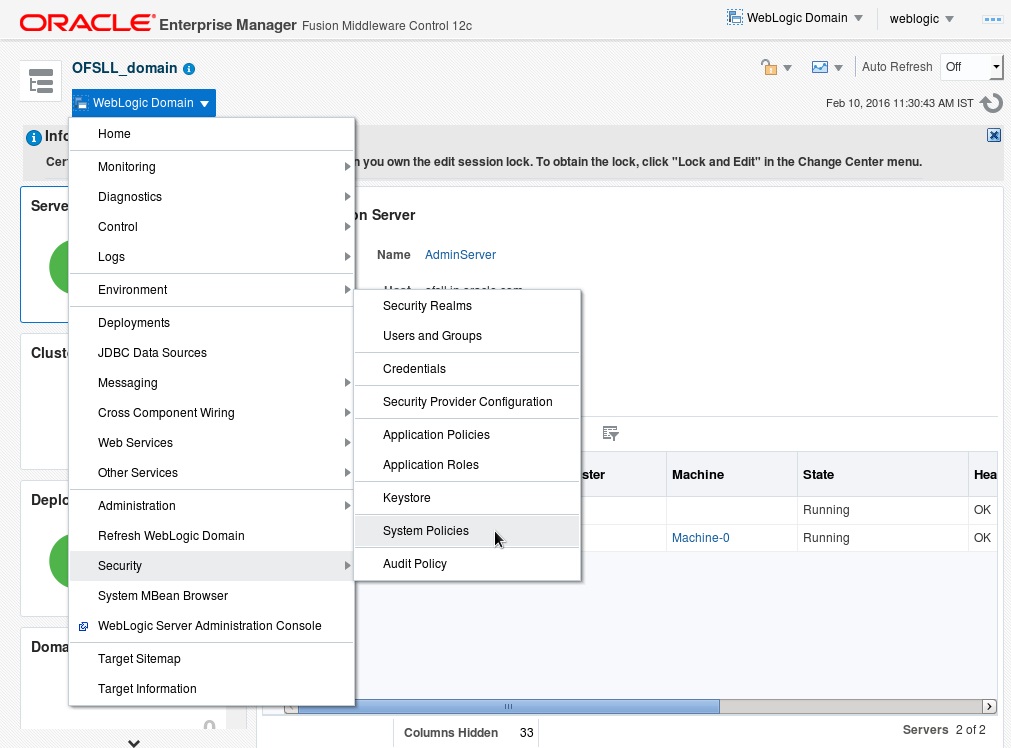This screenshot has width=1011, height=748.
Task: Click the timestamp Feb 10, 2016 11:30:43 AM IST
Action: tap(899, 103)
